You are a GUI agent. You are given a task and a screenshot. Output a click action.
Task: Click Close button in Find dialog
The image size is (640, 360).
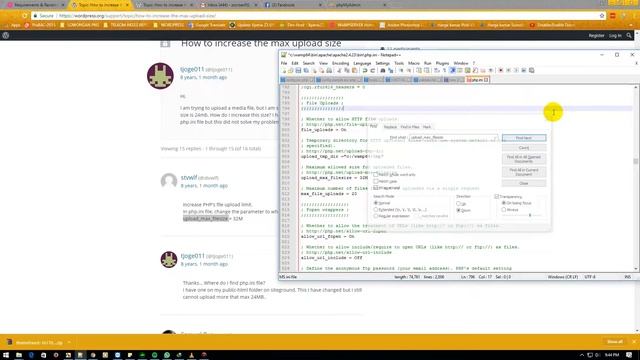(524, 184)
